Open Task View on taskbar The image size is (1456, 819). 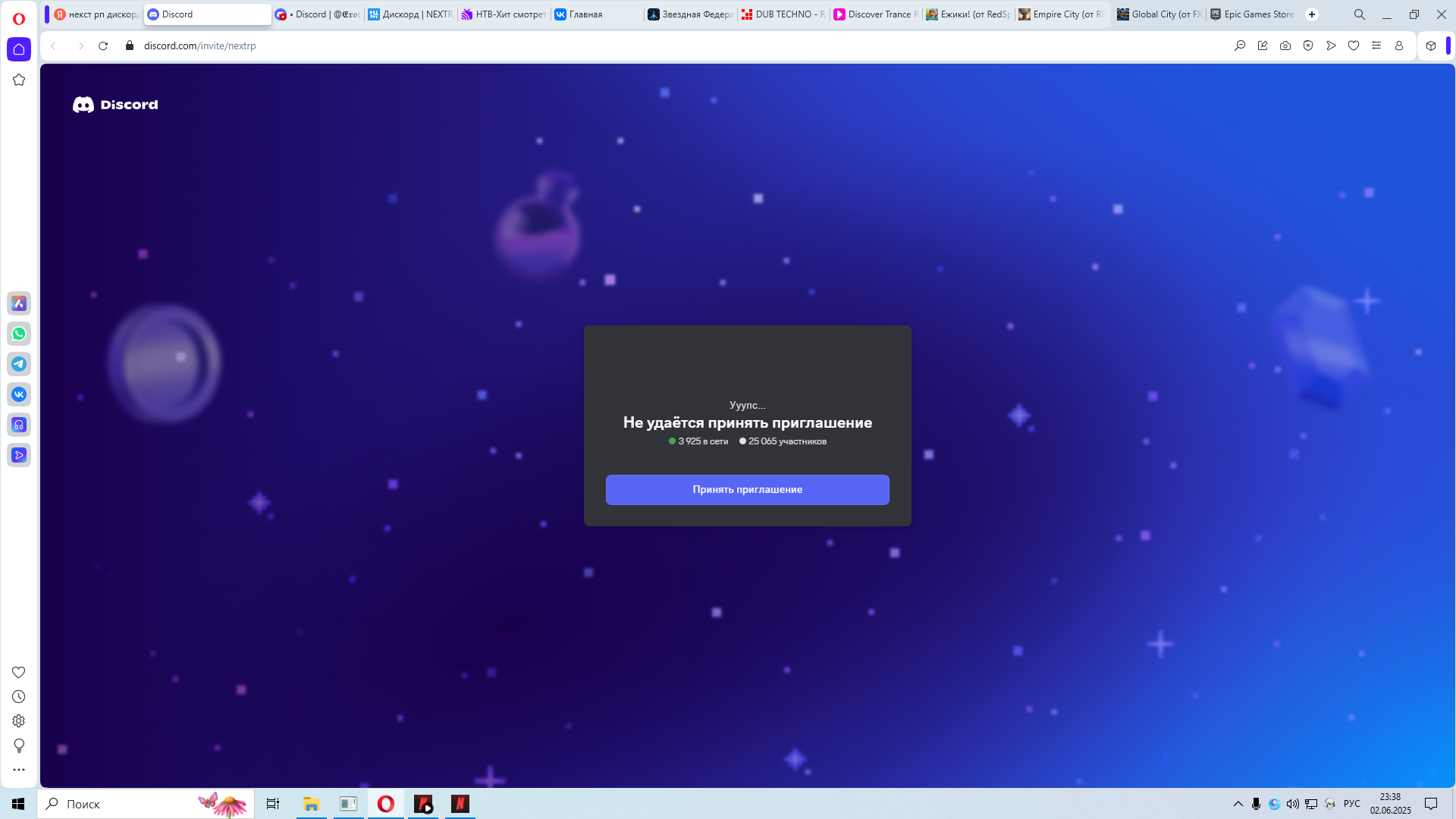[x=273, y=804]
